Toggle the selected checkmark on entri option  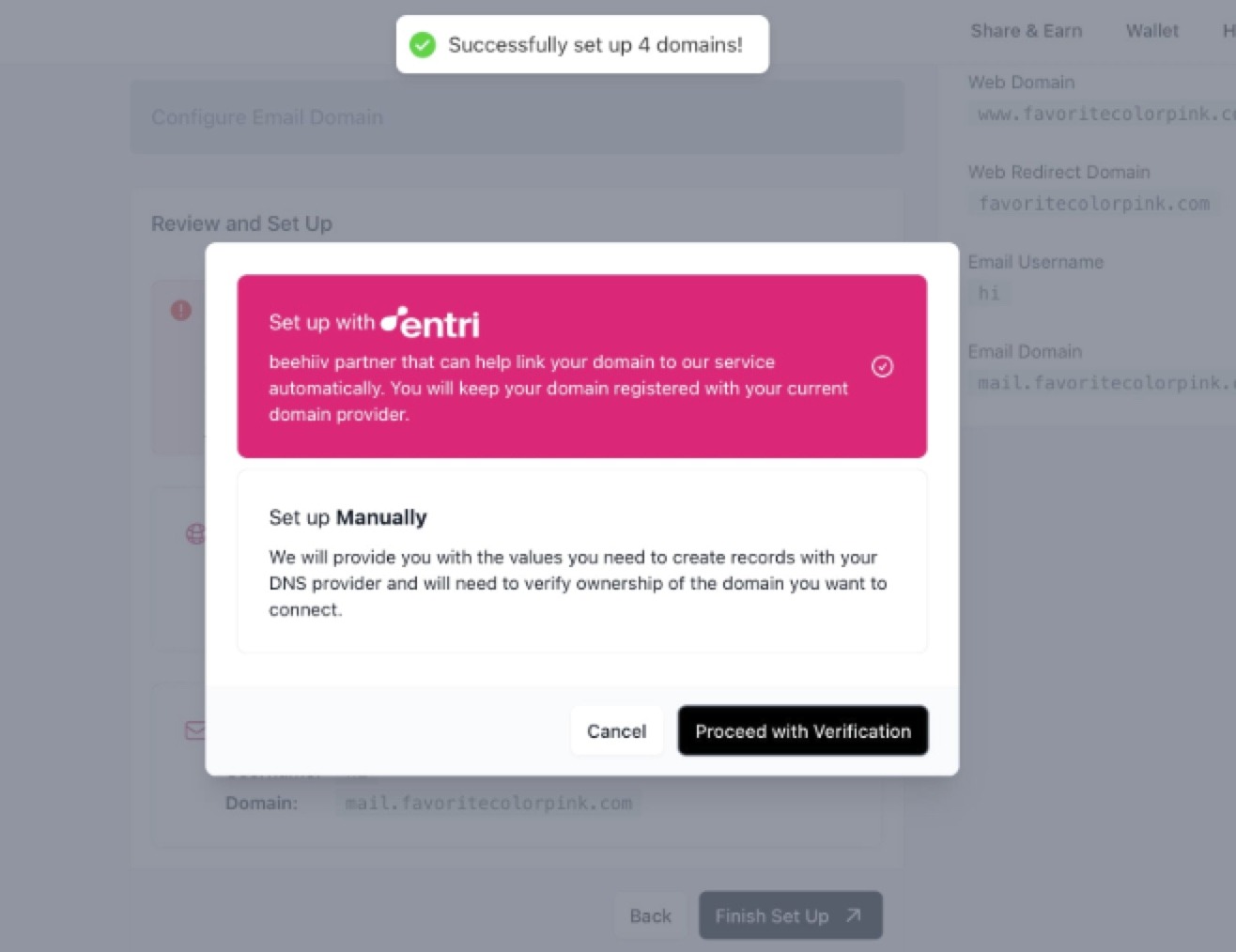[x=882, y=366]
